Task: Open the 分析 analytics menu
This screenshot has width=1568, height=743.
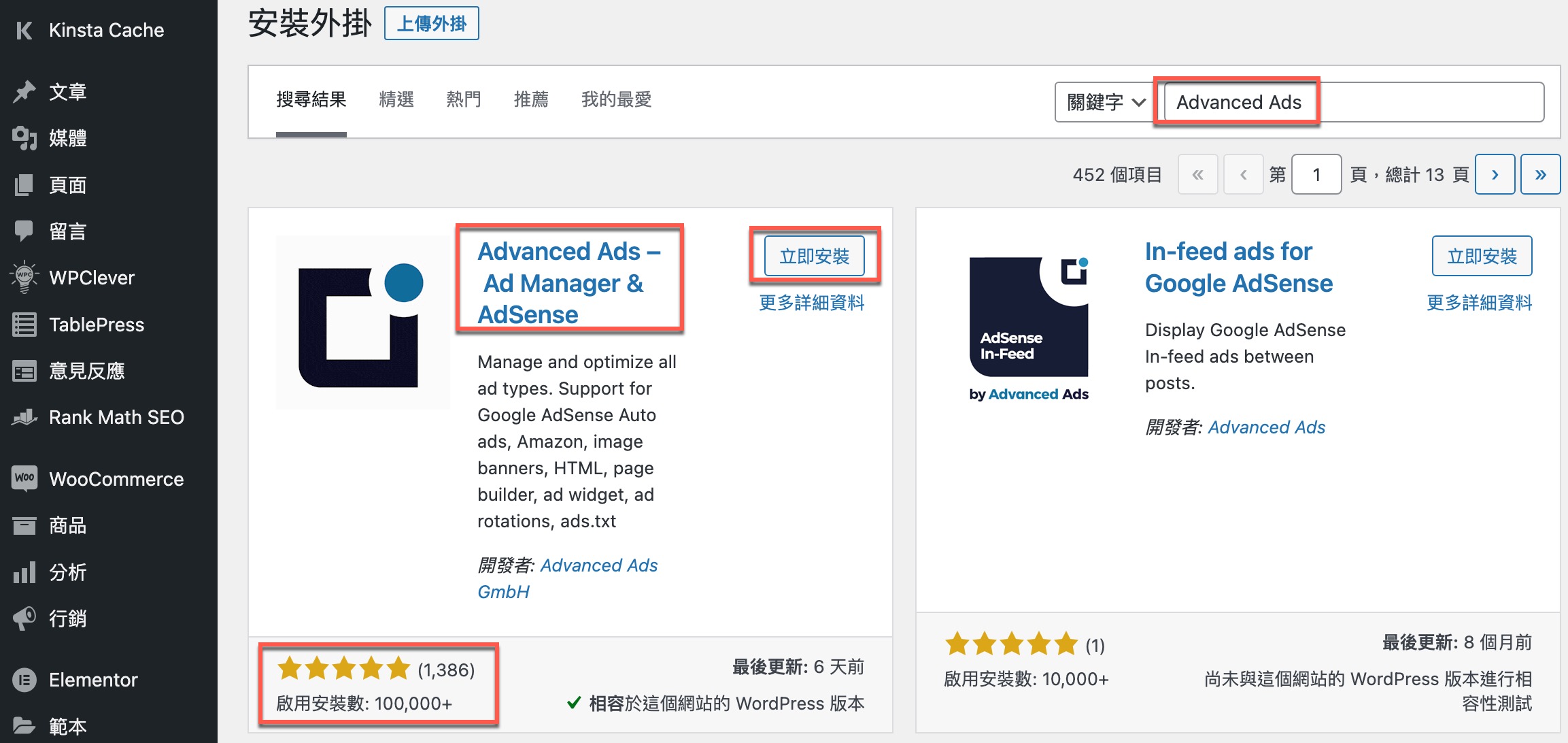Action: click(109, 572)
